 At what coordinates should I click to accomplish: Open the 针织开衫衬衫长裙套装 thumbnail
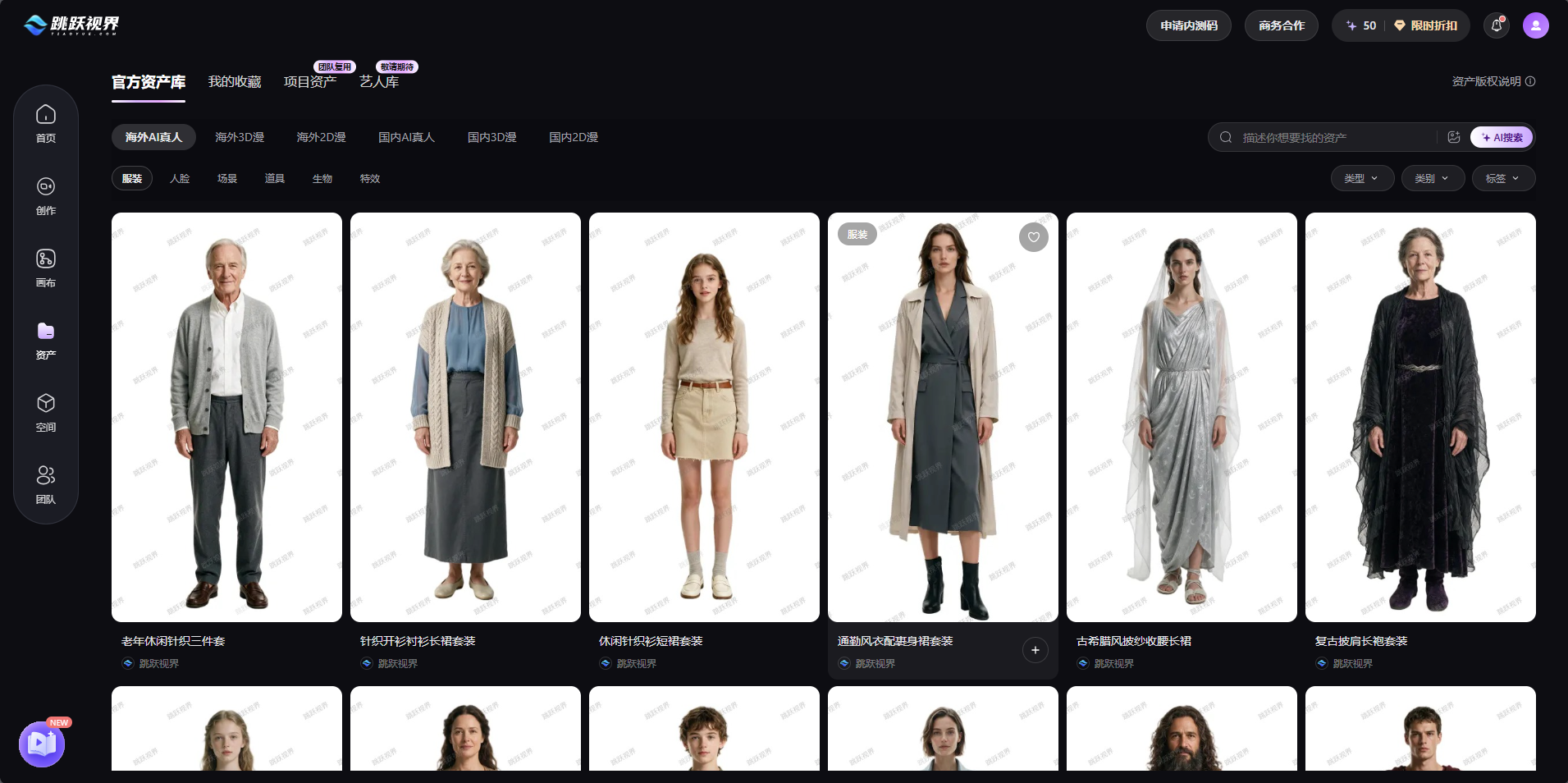[465, 417]
